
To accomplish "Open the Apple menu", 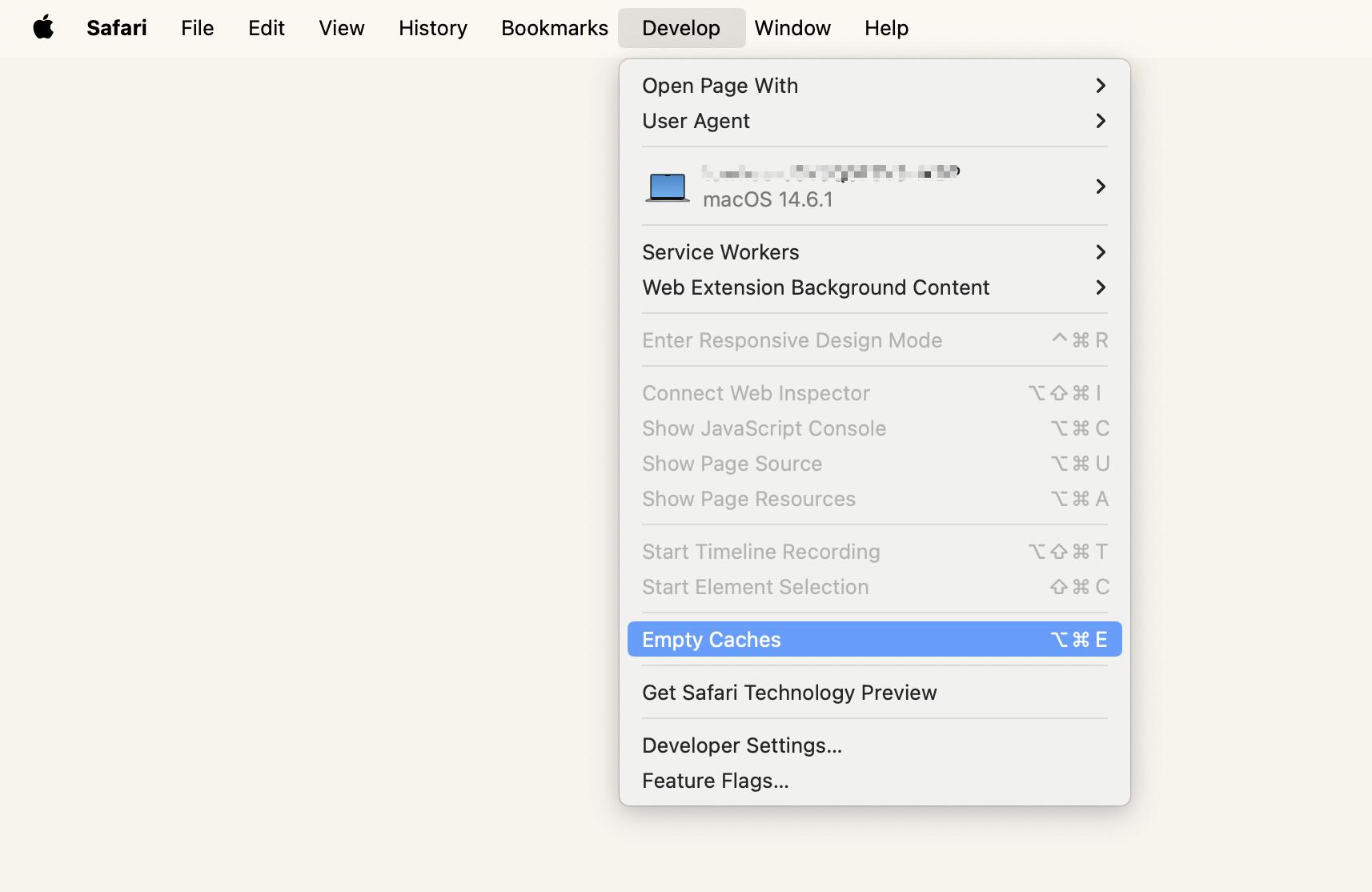I will (x=43, y=28).
